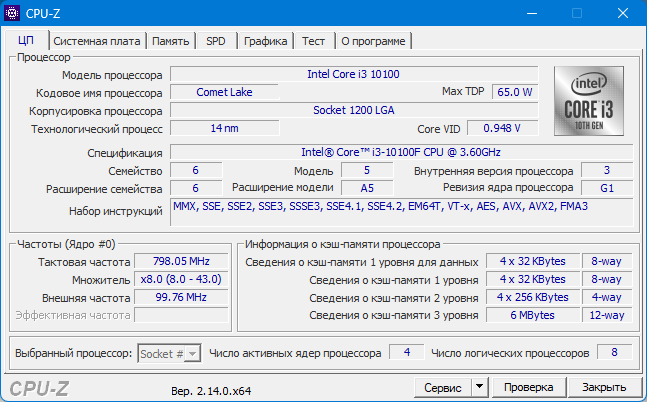
Task: Select the SPD tab
Action: tap(215, 41)
